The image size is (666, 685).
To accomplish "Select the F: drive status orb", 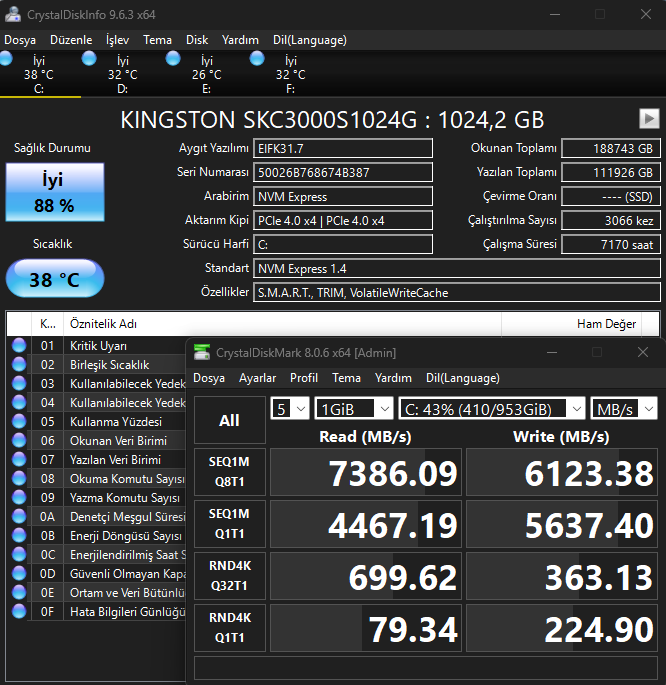I will tap(257, 59).
